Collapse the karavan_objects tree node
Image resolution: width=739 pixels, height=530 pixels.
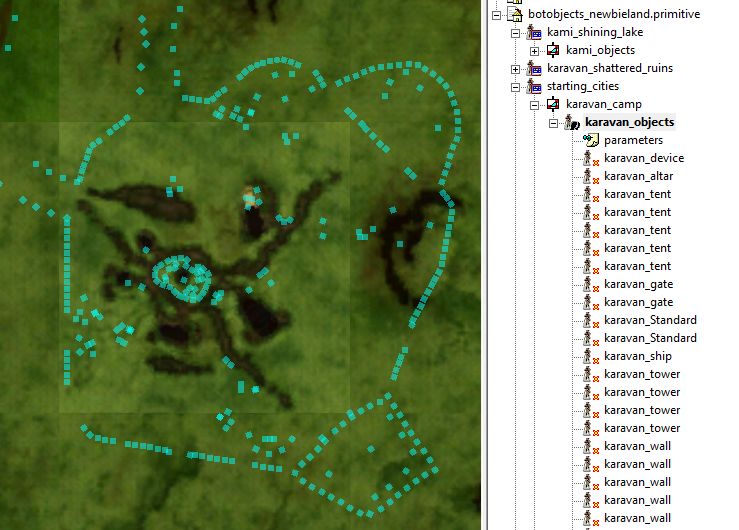coord(554,122)
